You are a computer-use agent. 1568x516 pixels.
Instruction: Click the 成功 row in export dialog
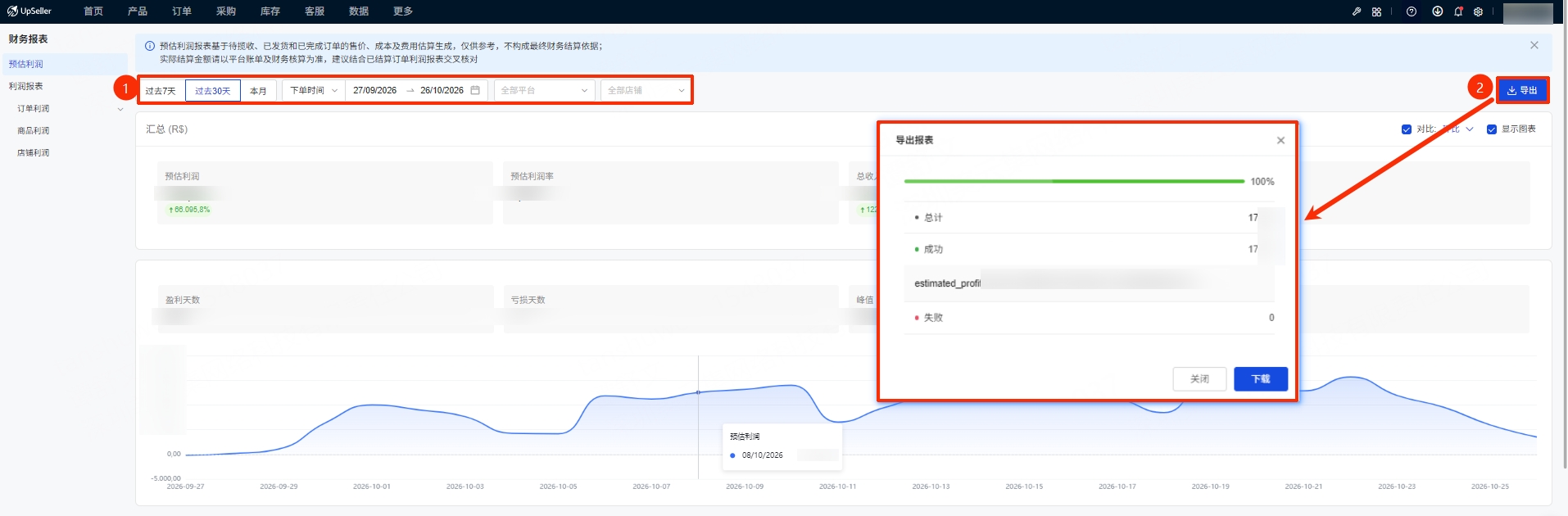click(x=1089, y=249)
